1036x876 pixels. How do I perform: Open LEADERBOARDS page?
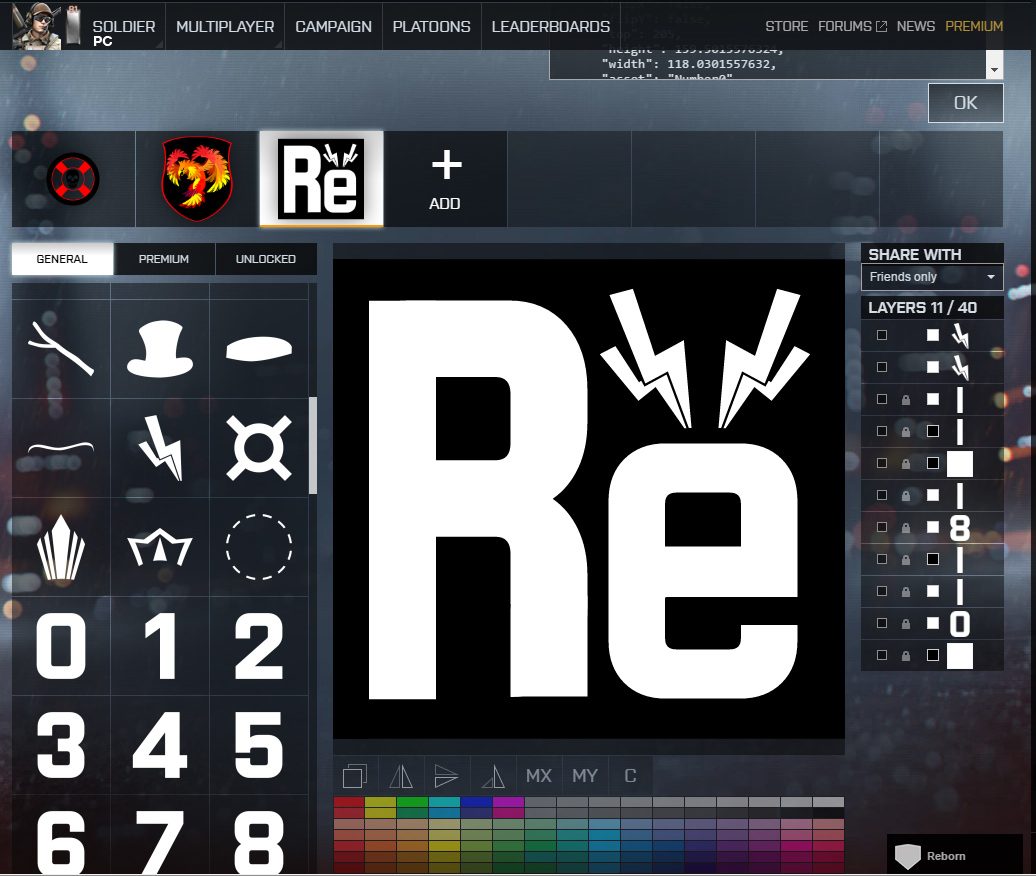550,26
